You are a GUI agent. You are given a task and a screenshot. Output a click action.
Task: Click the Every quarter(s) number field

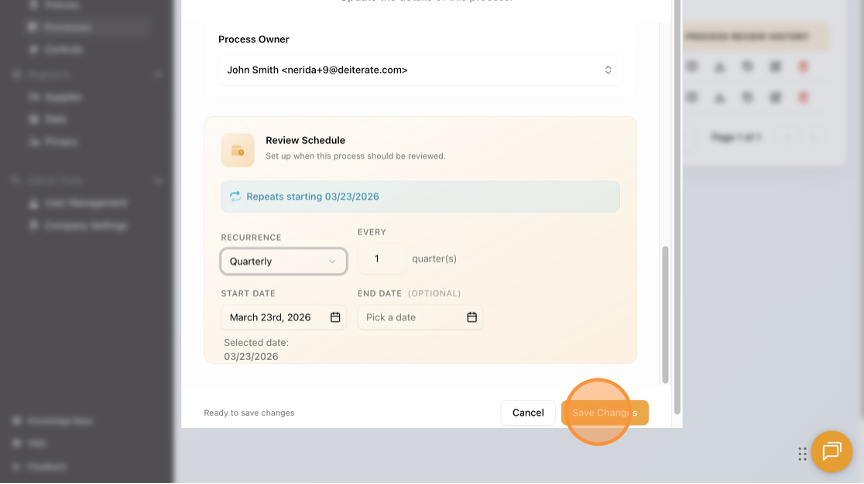coord(377,259)
